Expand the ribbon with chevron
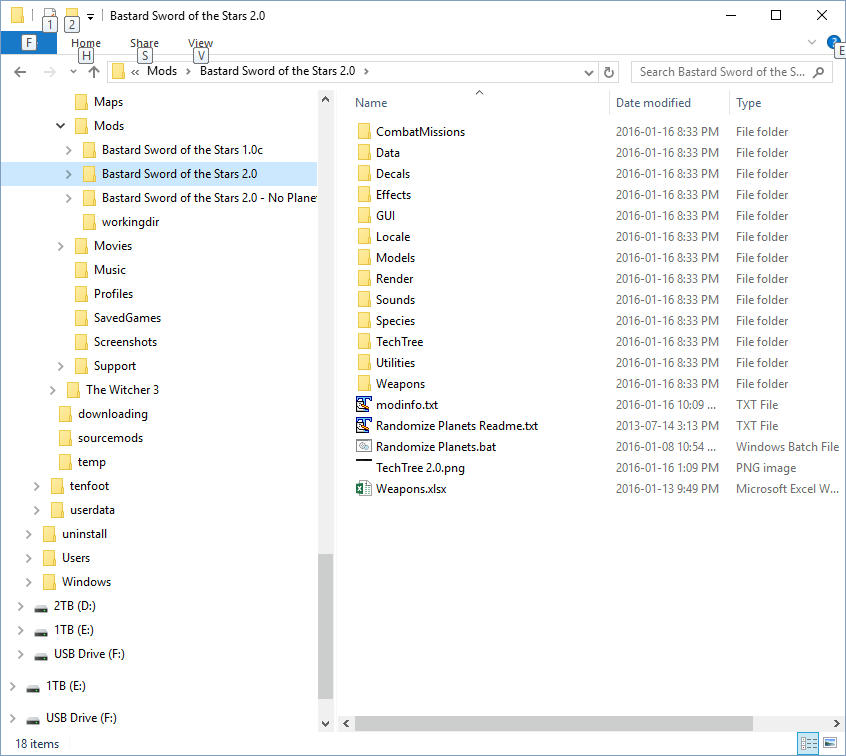 [811, 42]
